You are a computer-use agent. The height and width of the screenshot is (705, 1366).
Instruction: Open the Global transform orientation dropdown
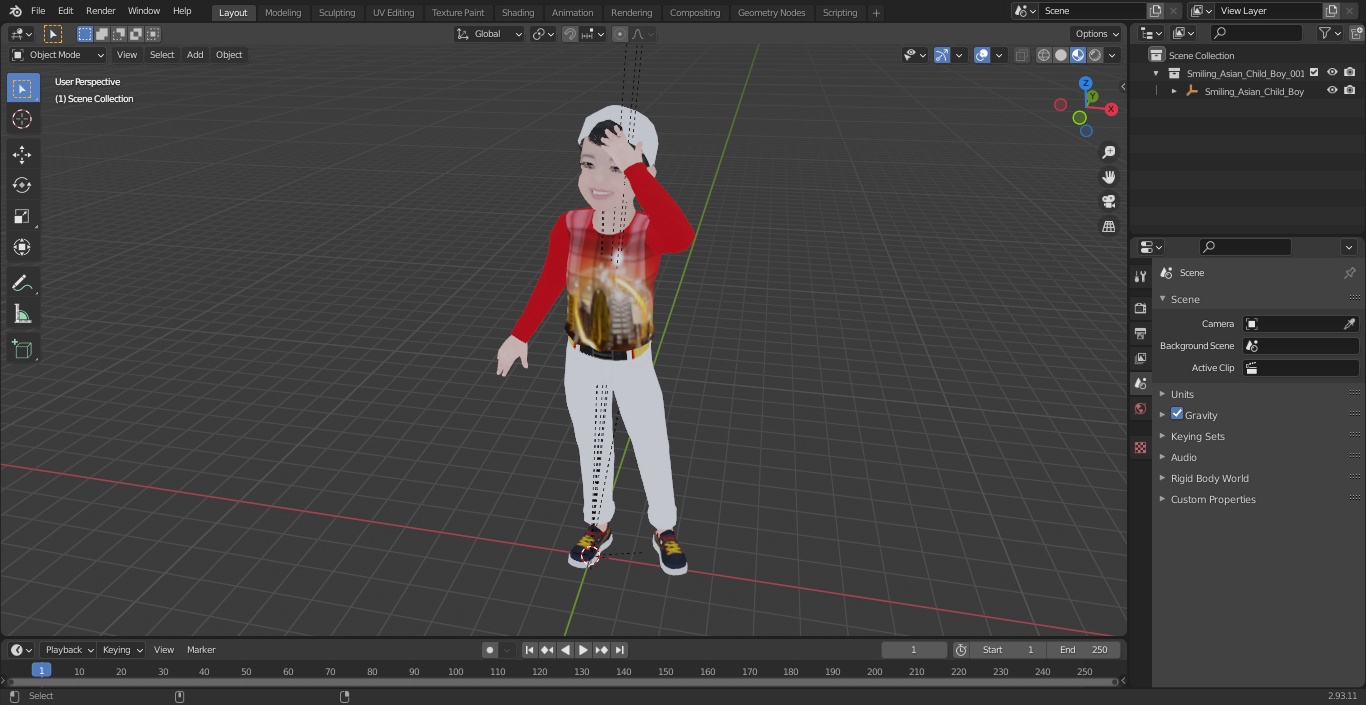490,34
